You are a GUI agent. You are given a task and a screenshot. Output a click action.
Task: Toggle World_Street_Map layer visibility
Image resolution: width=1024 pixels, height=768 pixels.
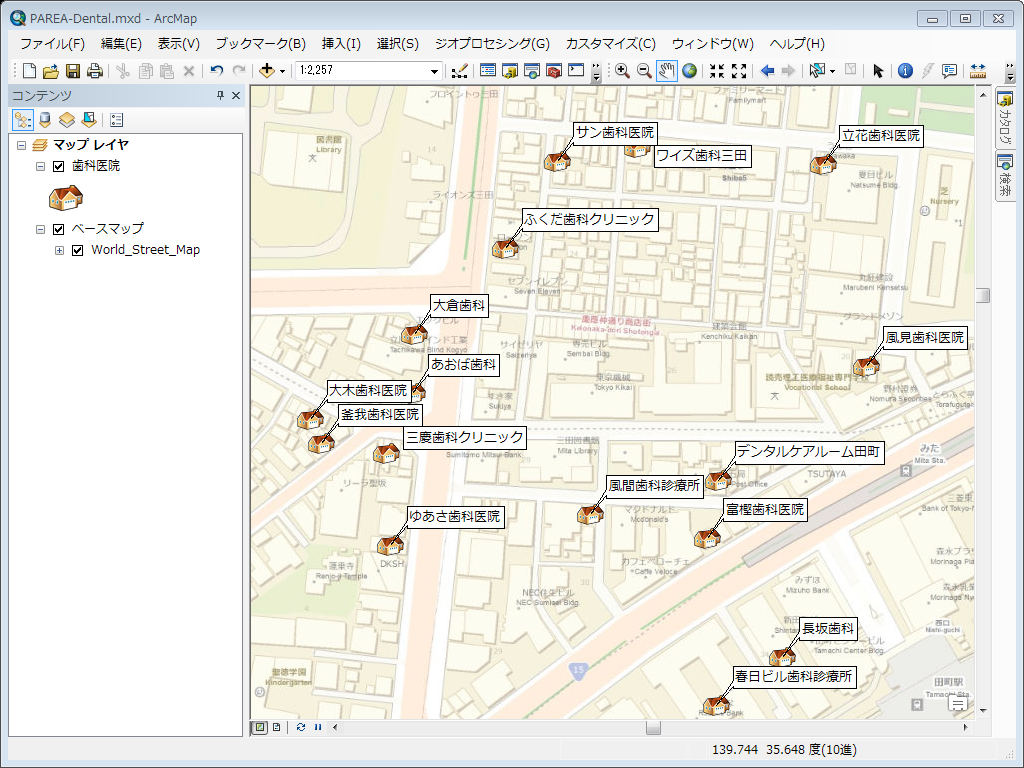77,250
